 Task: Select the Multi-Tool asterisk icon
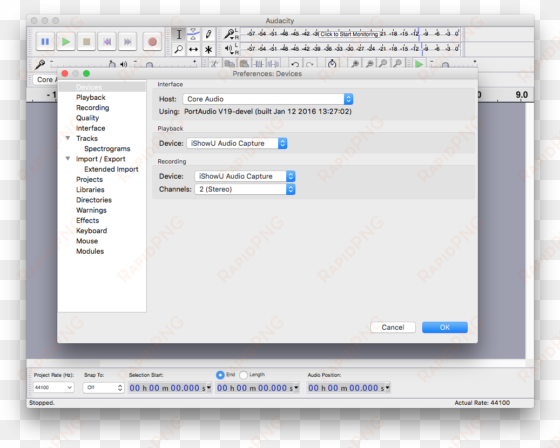208,49
